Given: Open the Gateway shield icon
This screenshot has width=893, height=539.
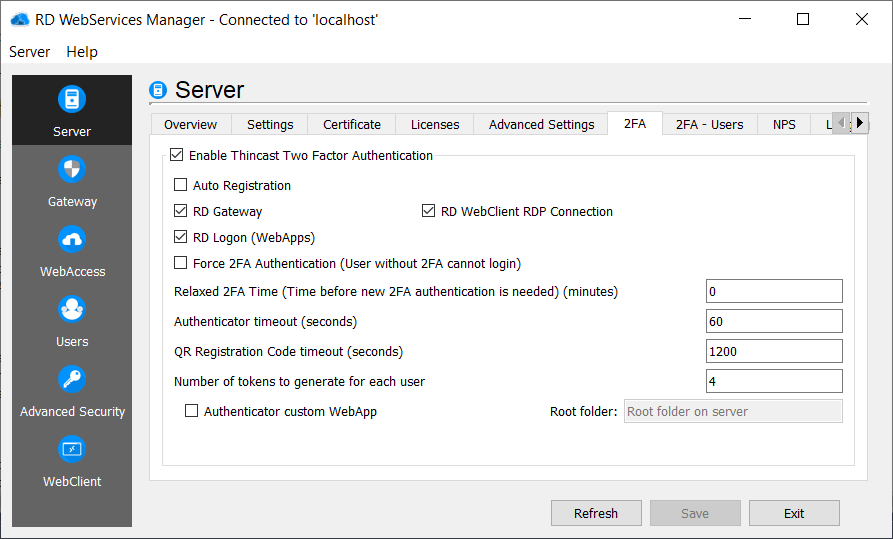Looking at the screenshot, I should [72, 170].
